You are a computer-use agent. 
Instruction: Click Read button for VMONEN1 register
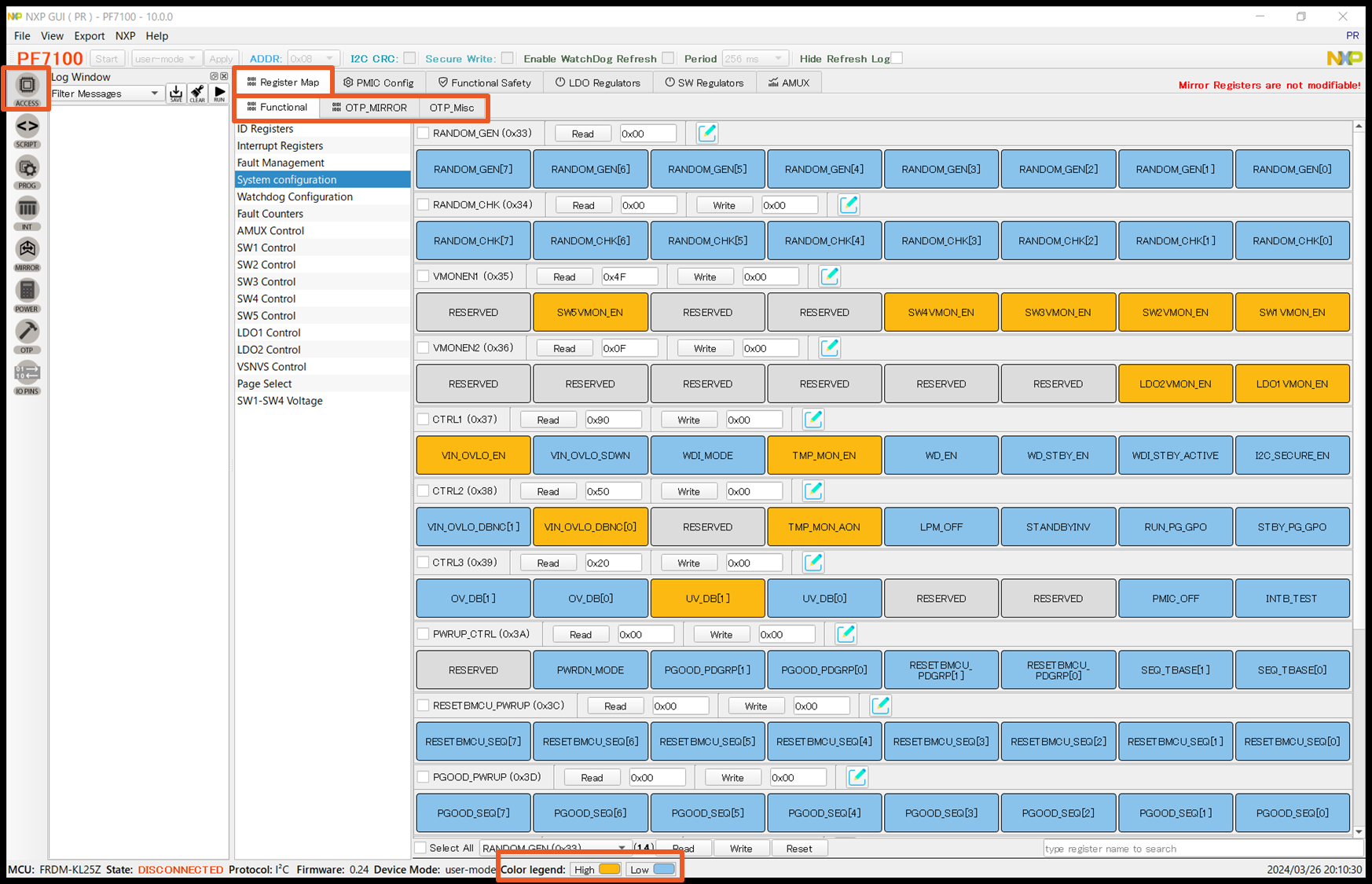coord(564,277)
